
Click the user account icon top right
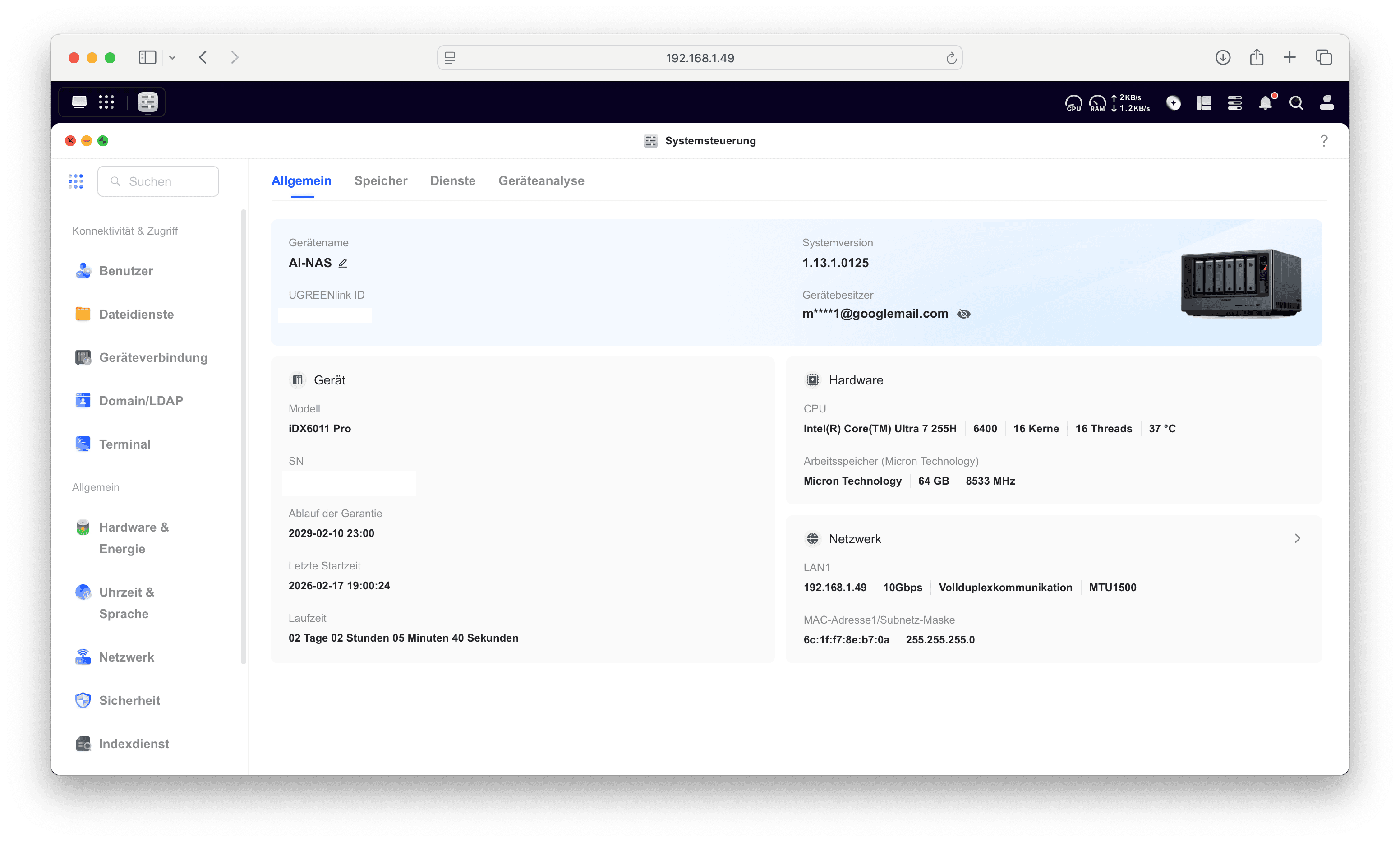tap(1326, 103)
